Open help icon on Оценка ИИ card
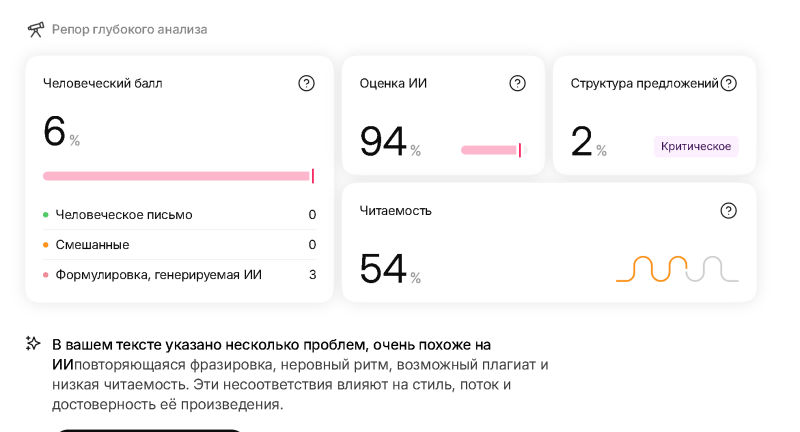Image resolution: width=800 pixels, height=432 pixels. [x=517, y=83]
